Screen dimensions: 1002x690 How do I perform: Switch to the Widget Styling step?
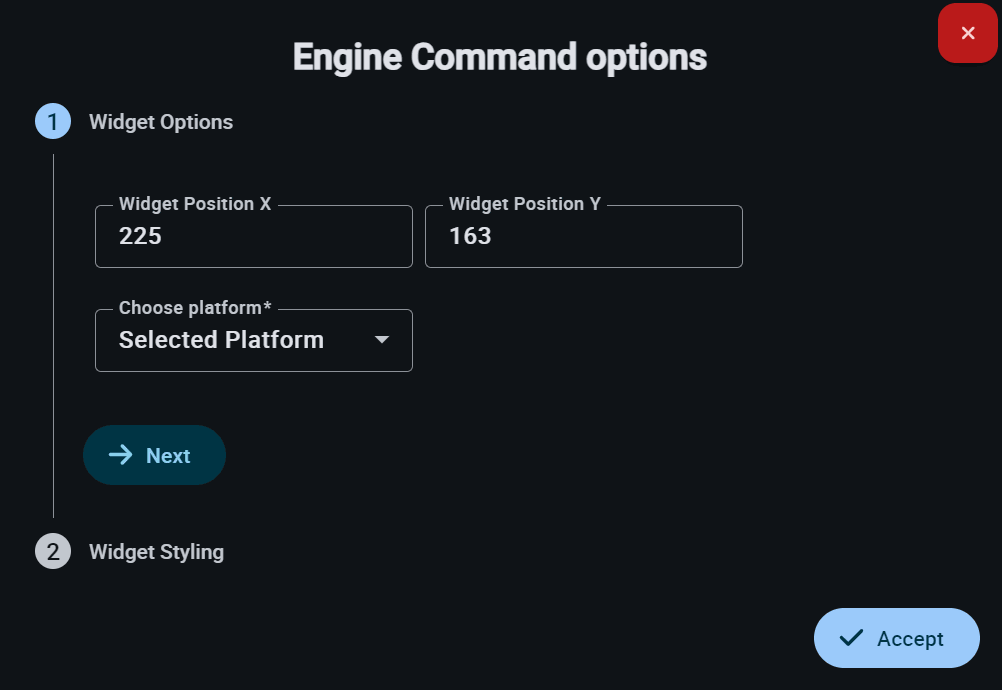click(156, 552)
